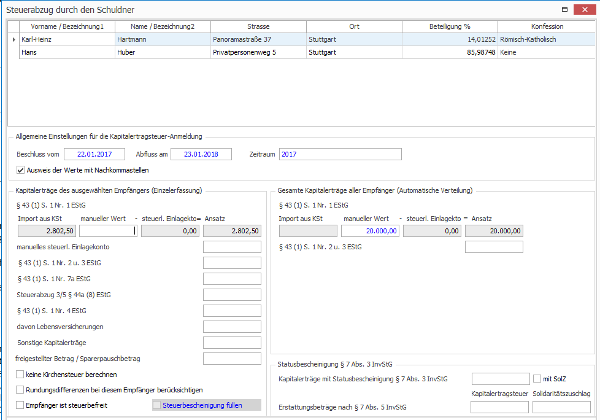Screen dimensions: 600x420
Task: Click Römisch-Katholisch Konfession cell
Action: [547, 39]
